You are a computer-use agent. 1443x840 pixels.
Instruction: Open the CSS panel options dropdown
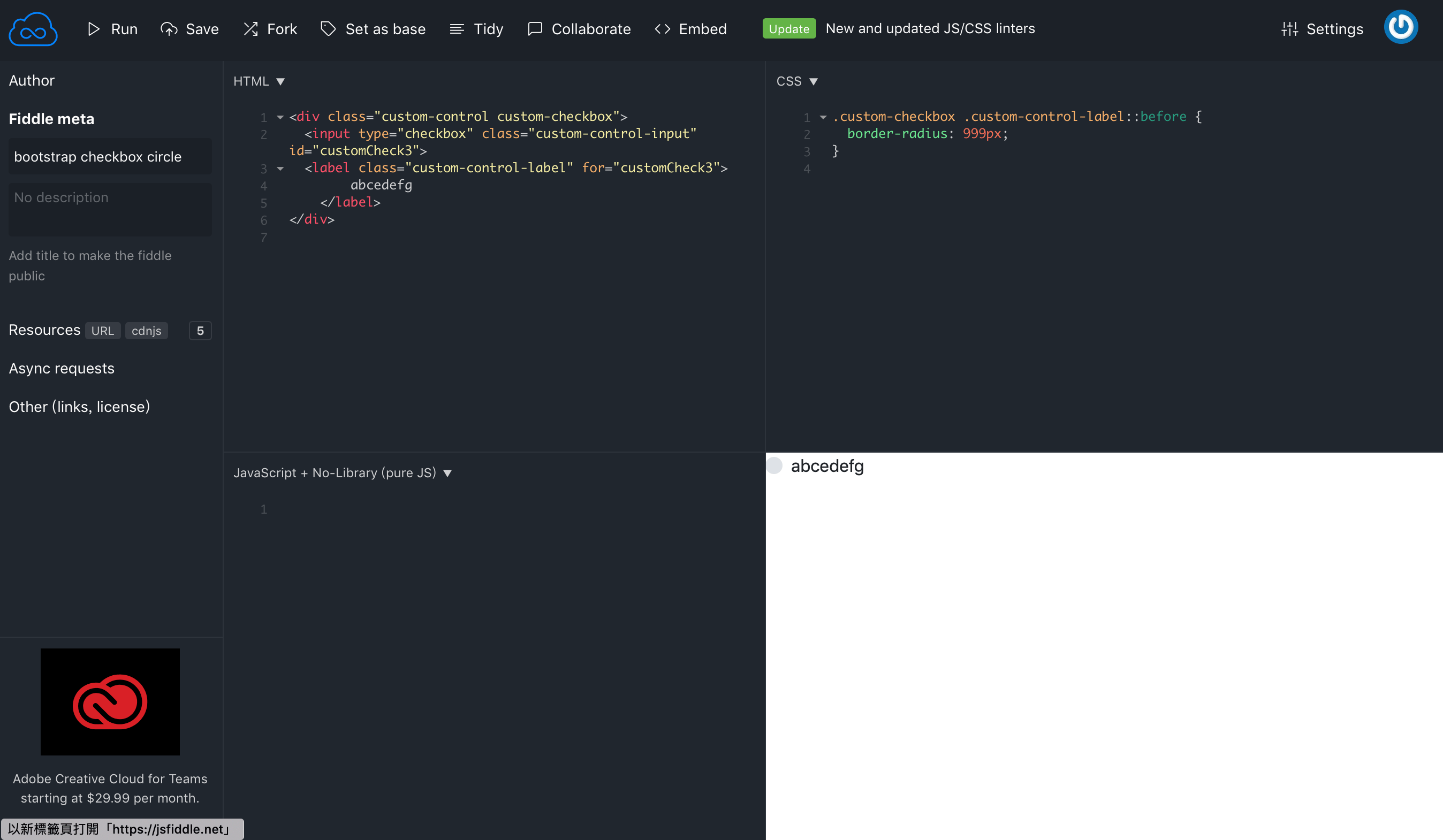[x=815, y=81]
